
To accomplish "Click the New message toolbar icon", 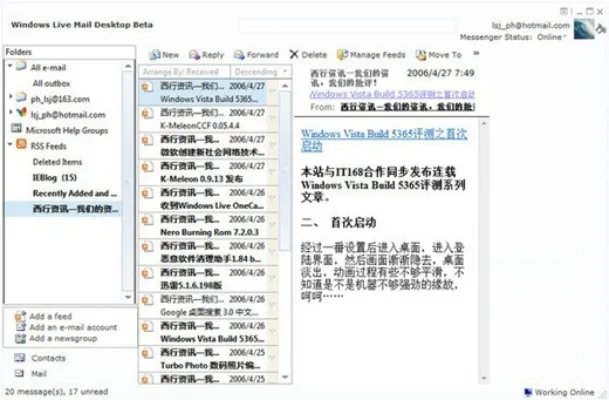I will [x=155, y=55].
